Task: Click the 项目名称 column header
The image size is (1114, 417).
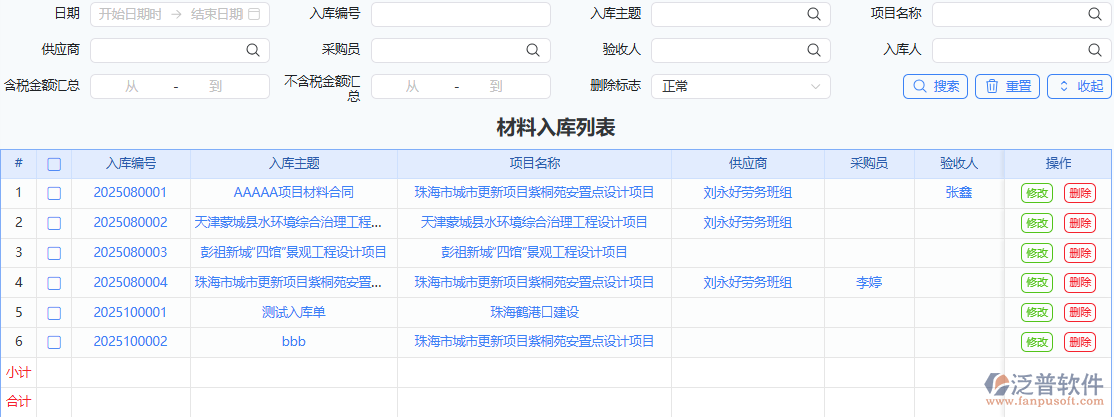Action: click(x=535, y=163)
